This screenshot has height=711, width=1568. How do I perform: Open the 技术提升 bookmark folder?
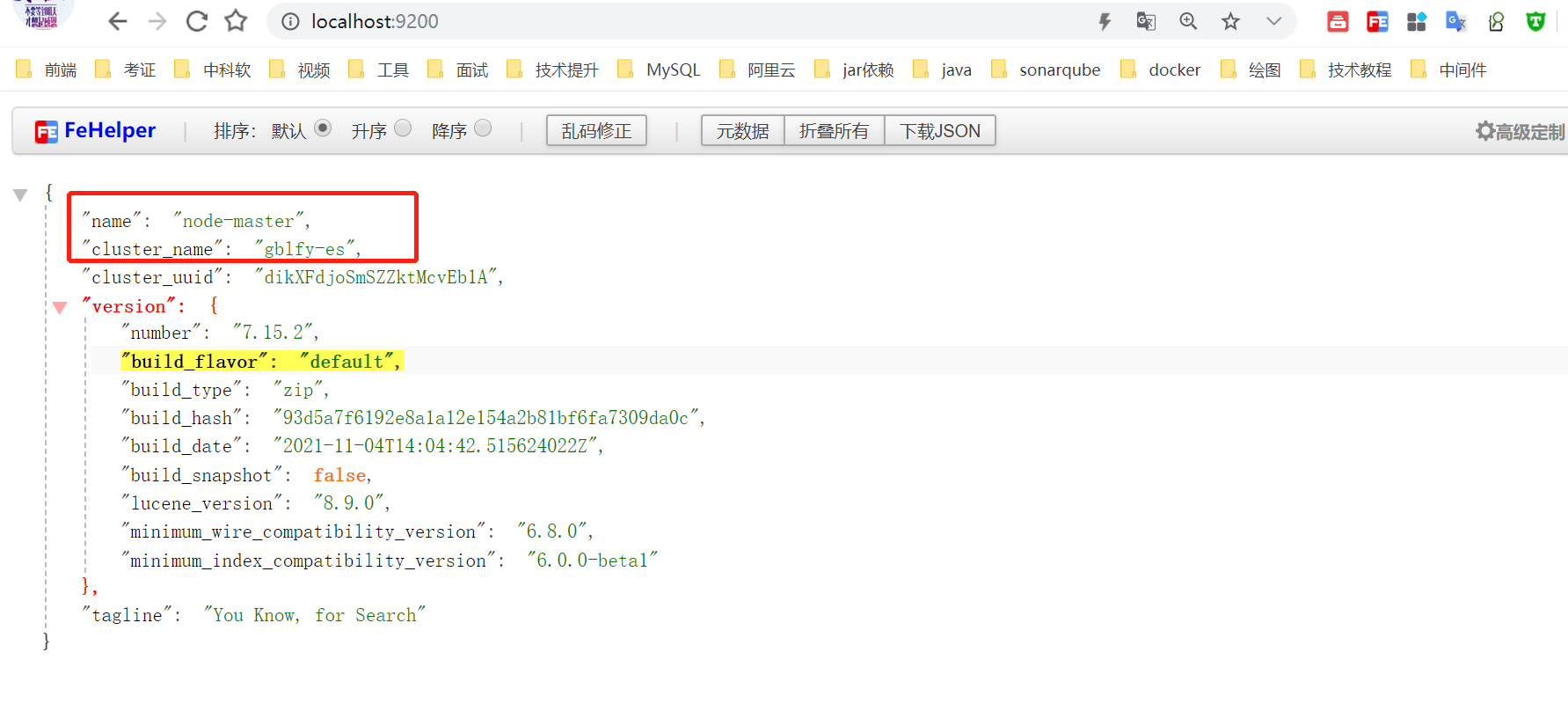coord(553,70)
